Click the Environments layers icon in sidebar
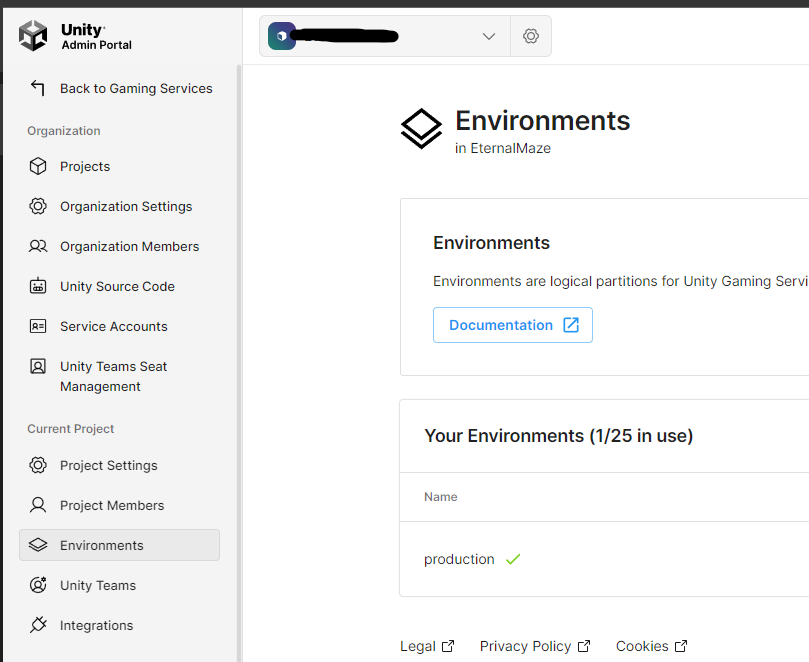Image resolution: width=809 pixels, height=662 pixels. [x=38, y=545]
